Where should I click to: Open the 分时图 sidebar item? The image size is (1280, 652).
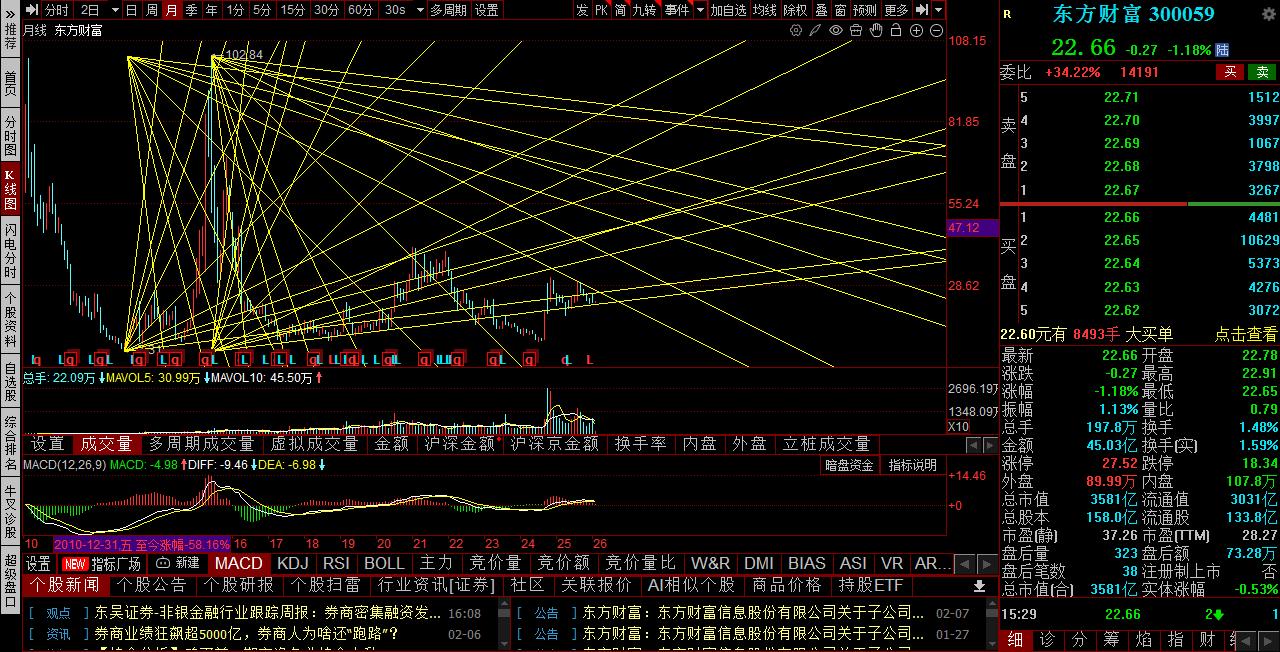pos(10,135)
